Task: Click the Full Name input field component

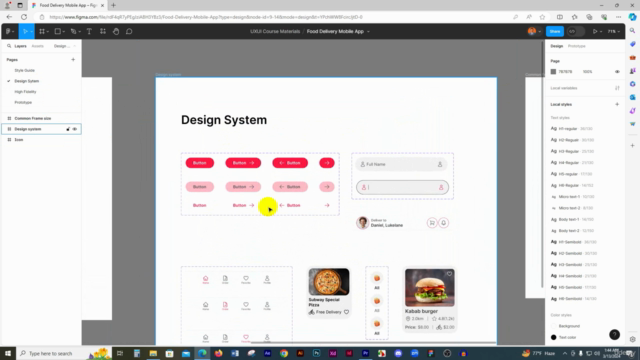Action: pyautogui.click(x=402, y=164)
